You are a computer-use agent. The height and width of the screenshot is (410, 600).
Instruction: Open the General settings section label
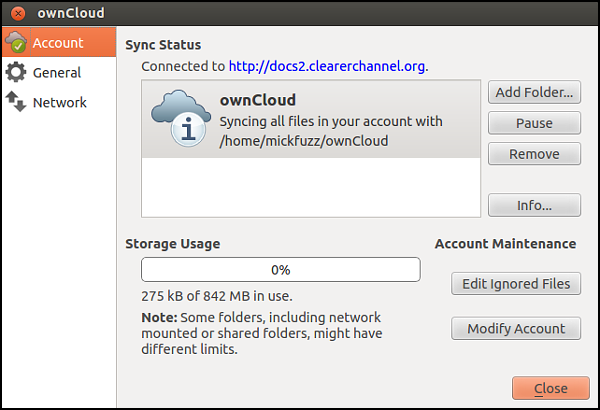coord(57,73)
